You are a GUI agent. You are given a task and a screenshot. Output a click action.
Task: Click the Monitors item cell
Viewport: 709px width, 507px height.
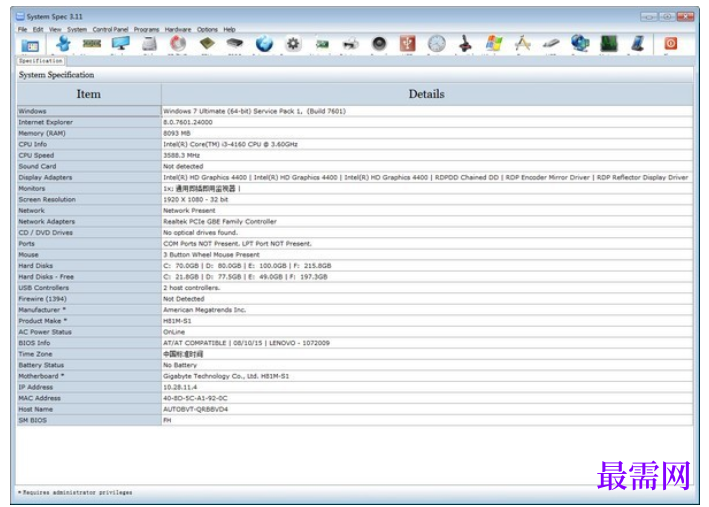[x=89, y=189]
